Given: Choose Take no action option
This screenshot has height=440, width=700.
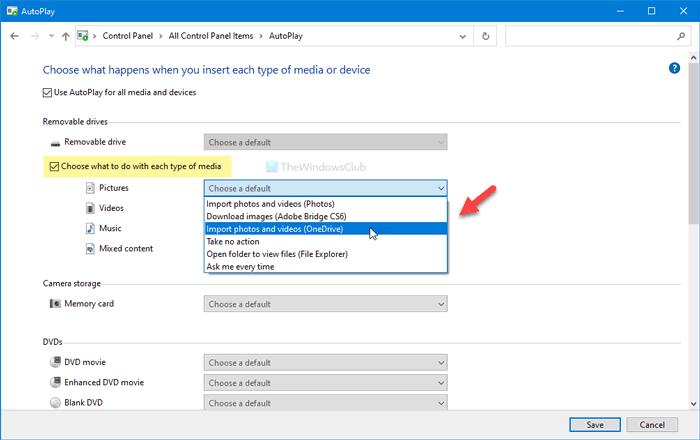Looking at the screenshot, I should [239, 241].
